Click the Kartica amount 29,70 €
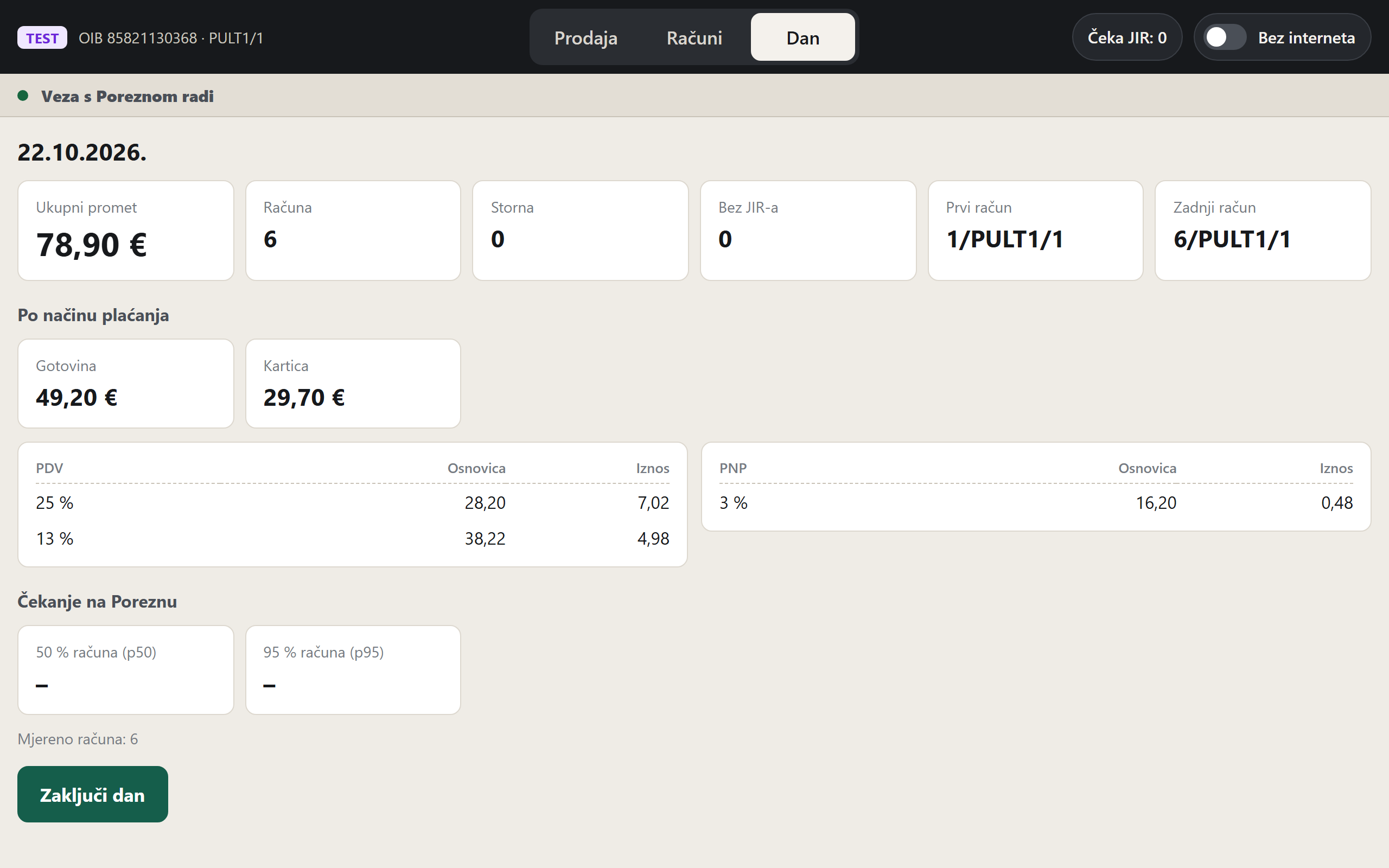 pyautogui.click(x=304, y=397)
